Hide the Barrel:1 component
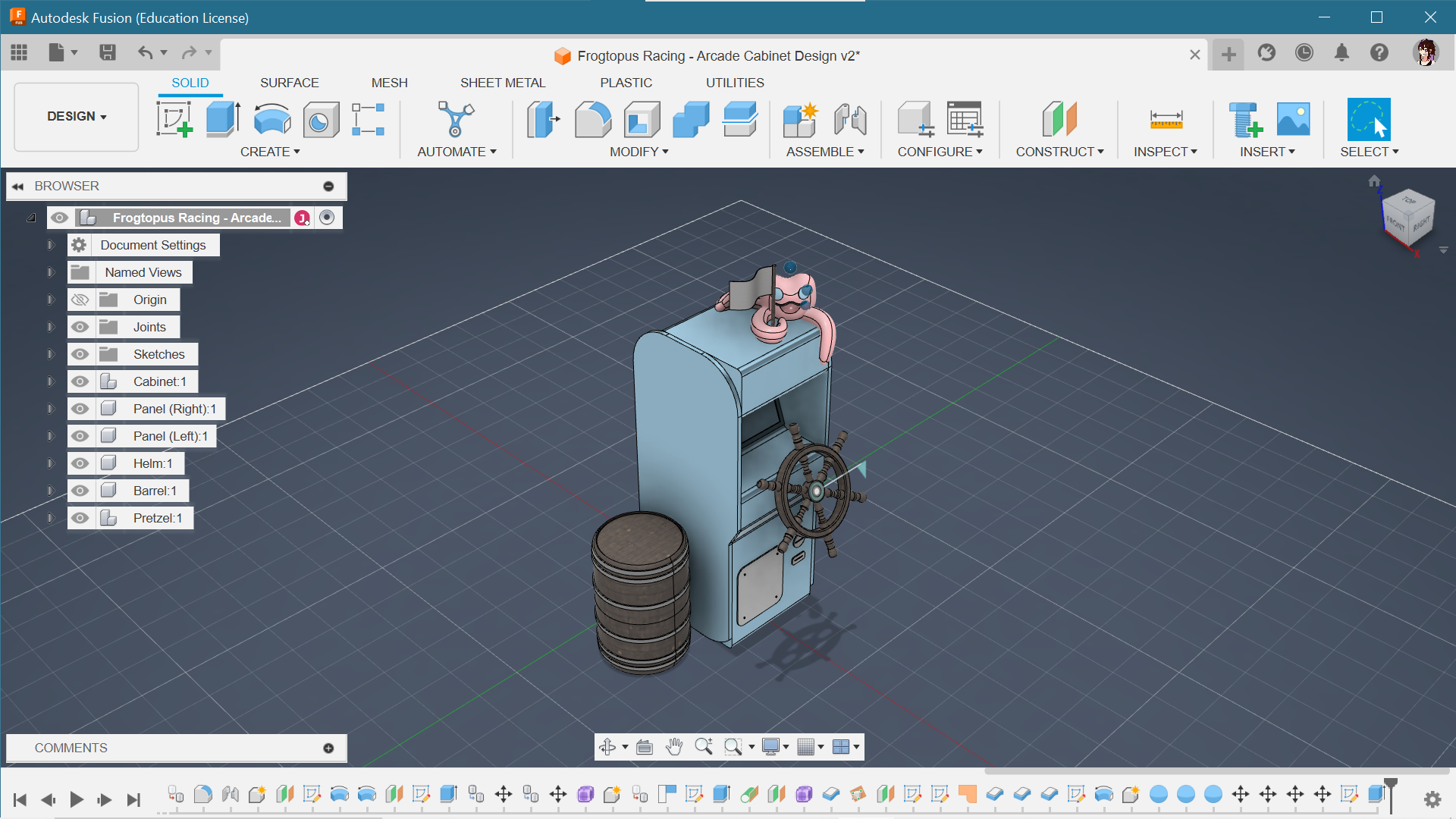 pos(80,491)
